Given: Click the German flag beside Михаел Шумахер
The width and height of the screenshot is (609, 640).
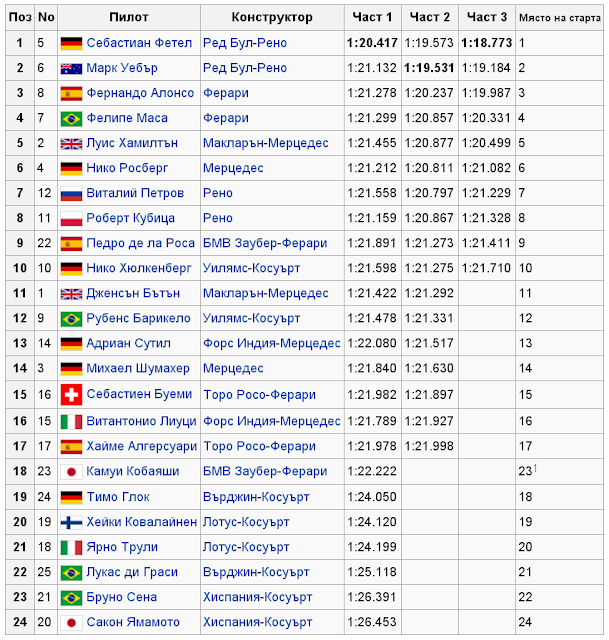Looking at the screenshot, I should (71, 369).
